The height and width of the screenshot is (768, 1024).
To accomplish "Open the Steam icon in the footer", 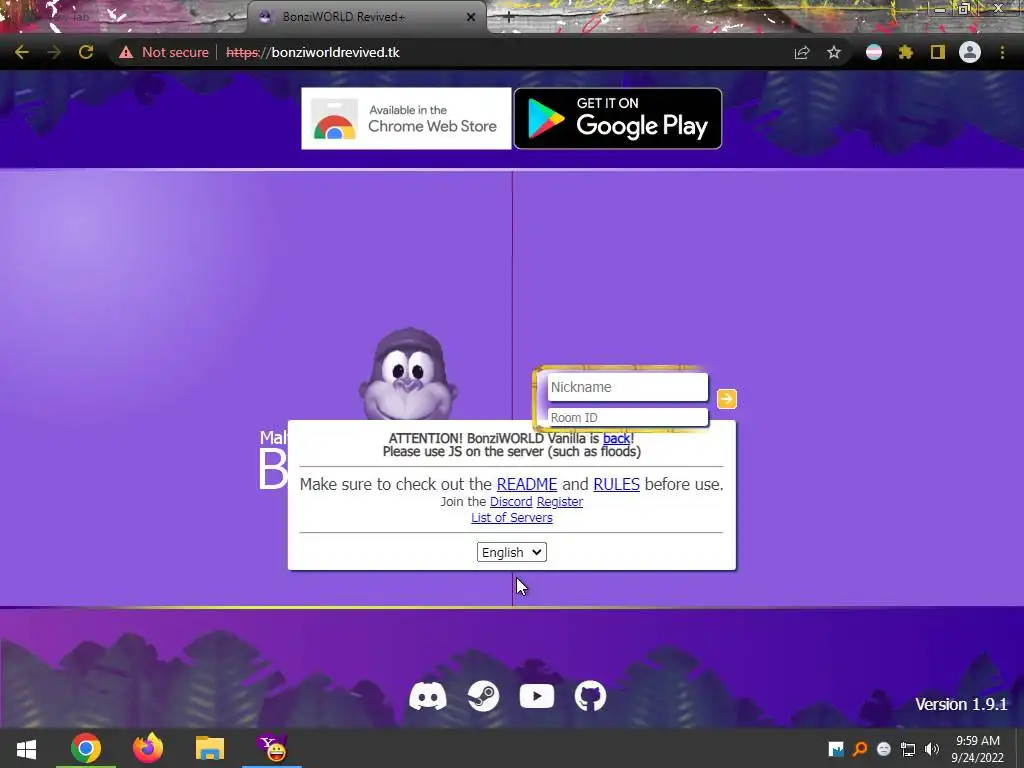I will tap(484, 696).
